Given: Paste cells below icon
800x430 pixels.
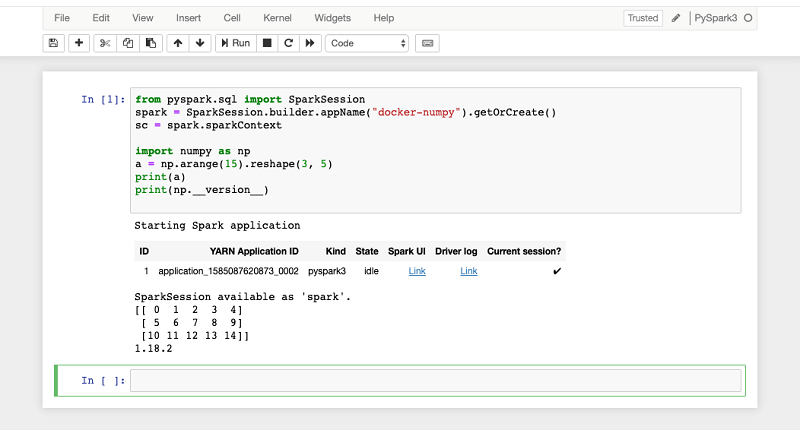Looking at the screenshot, I should point(150,43).
